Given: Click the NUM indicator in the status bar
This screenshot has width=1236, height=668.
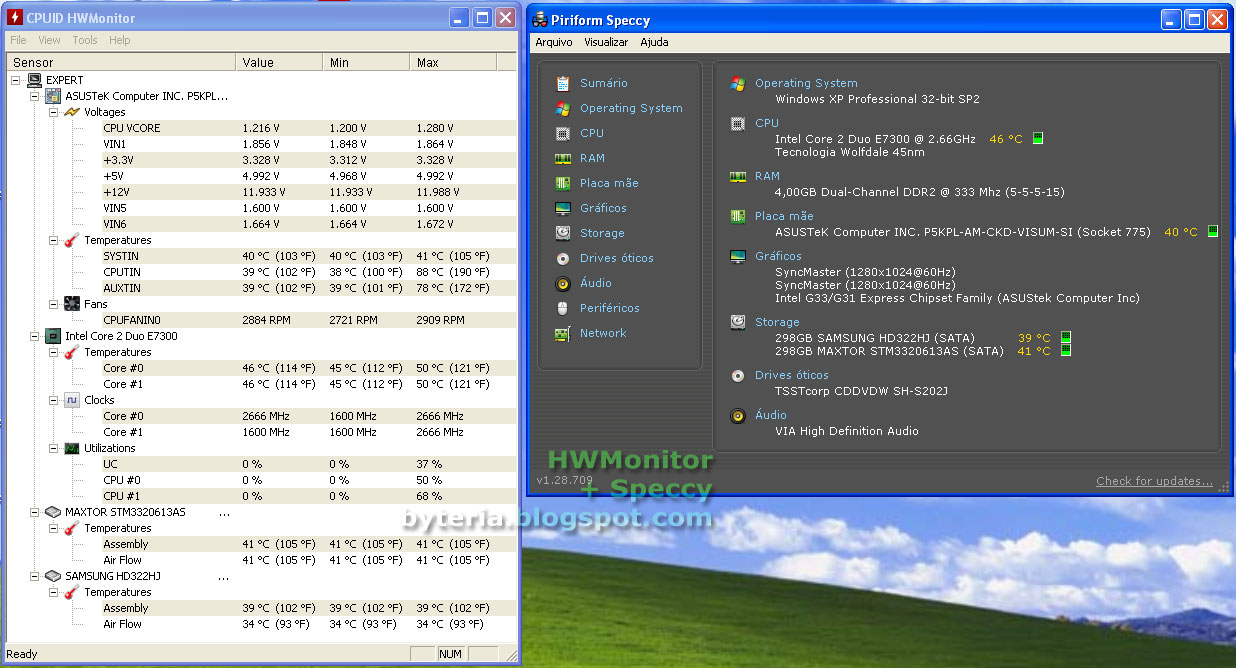Looking at the screenshot, I should pyautogui.click(x=450, y=653).
